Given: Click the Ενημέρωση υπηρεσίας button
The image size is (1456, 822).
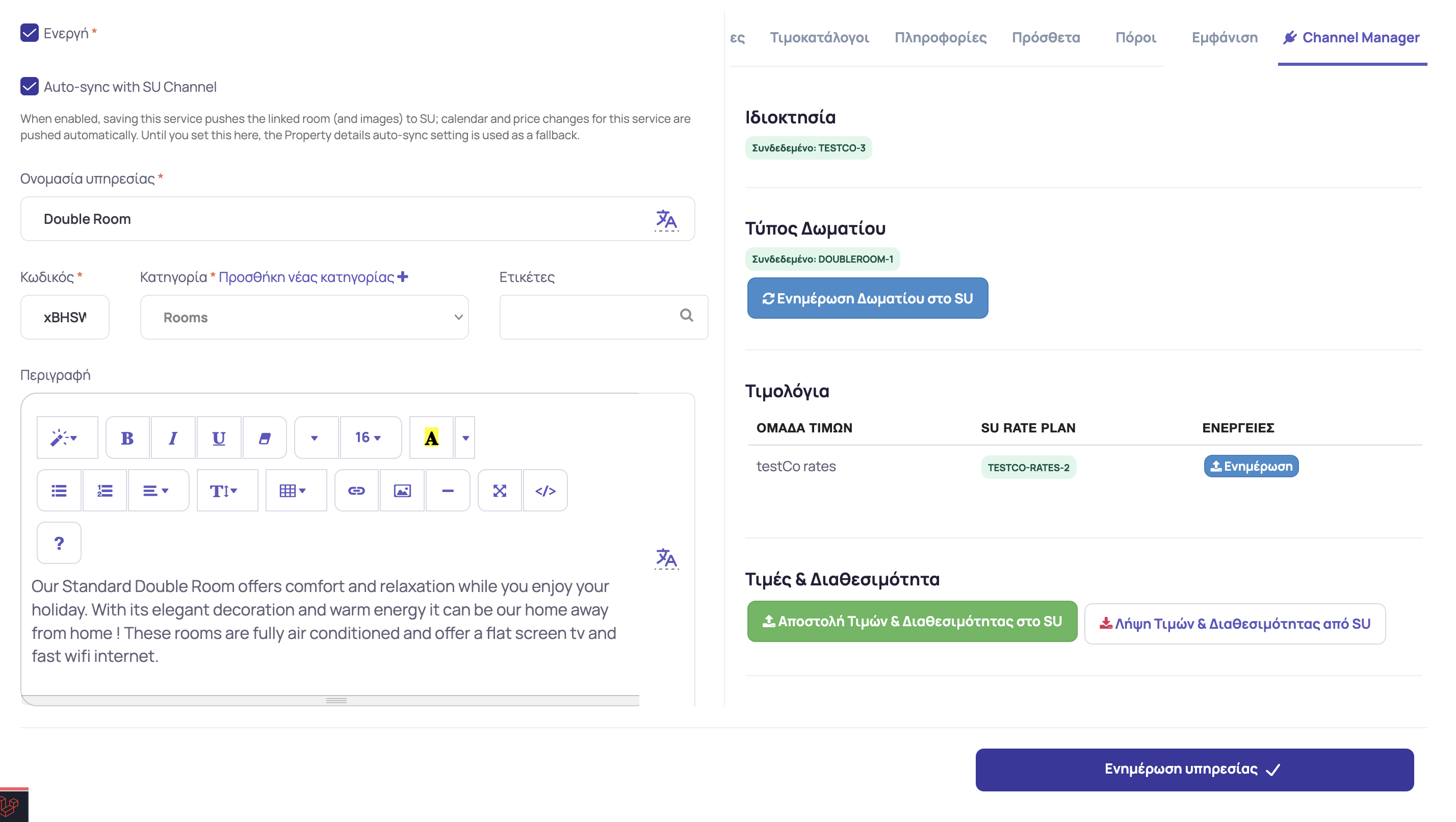Looking at the screenshot, I should click(x=1194, y=769).
